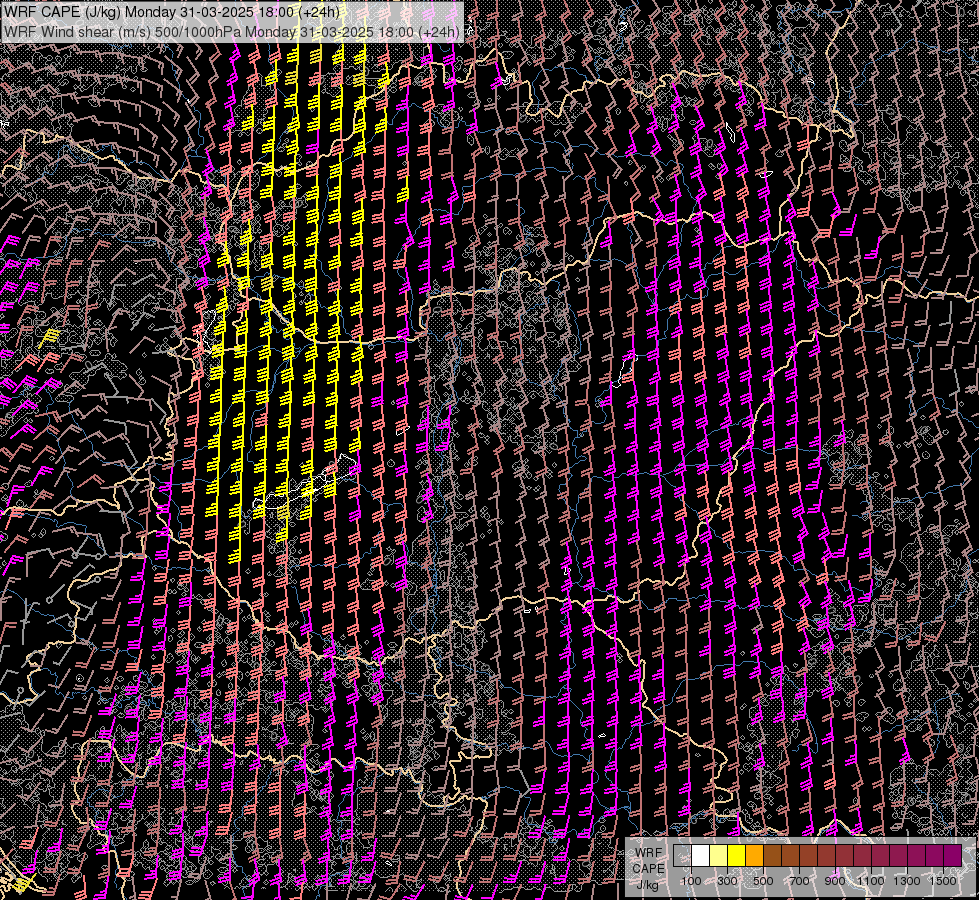Viewport: 979px width, 900px height.
Task: Click the 900 legend value label
Action: tap(835, 881)
